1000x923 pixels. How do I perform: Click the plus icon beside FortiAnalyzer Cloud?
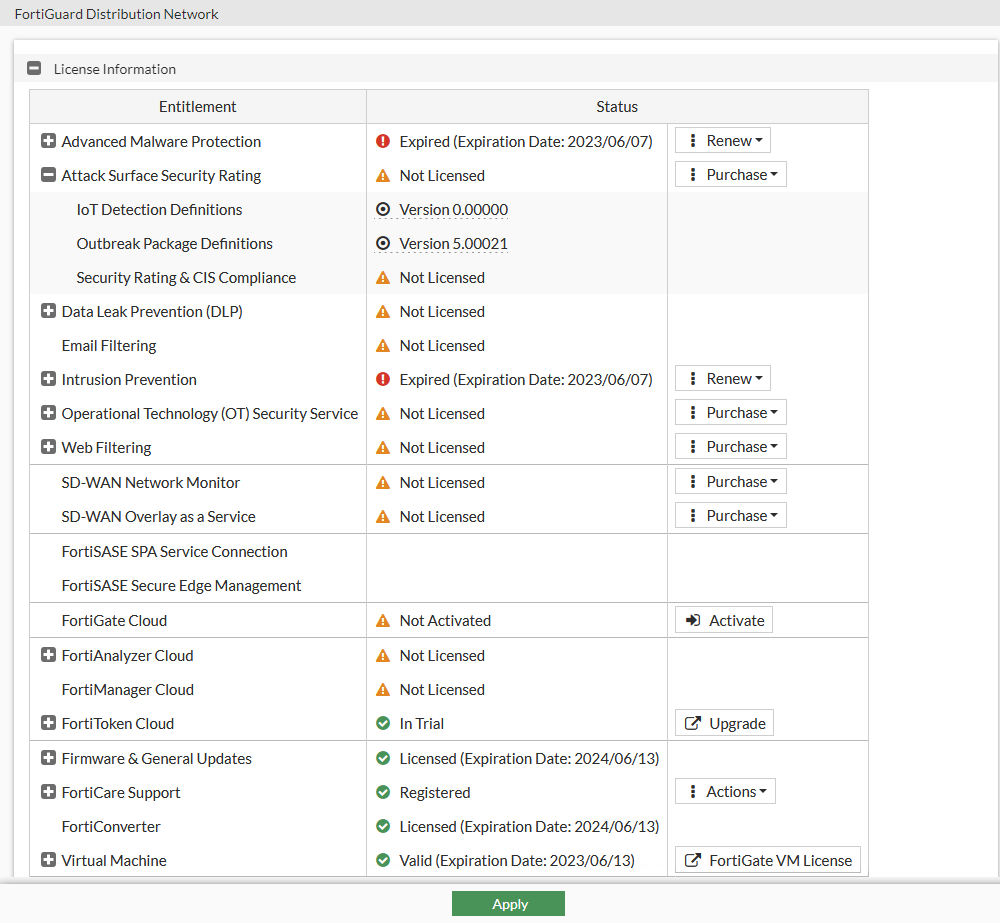click(x=48, y=655)
